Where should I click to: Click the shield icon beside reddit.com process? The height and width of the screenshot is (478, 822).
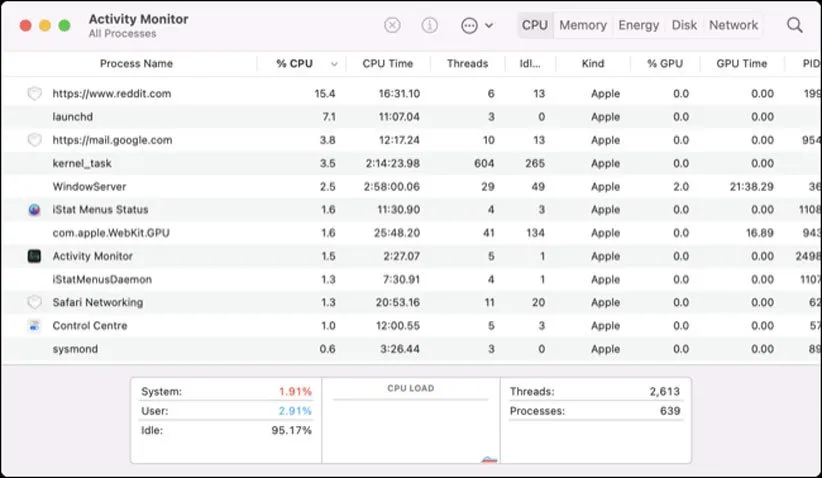point(34,94)
